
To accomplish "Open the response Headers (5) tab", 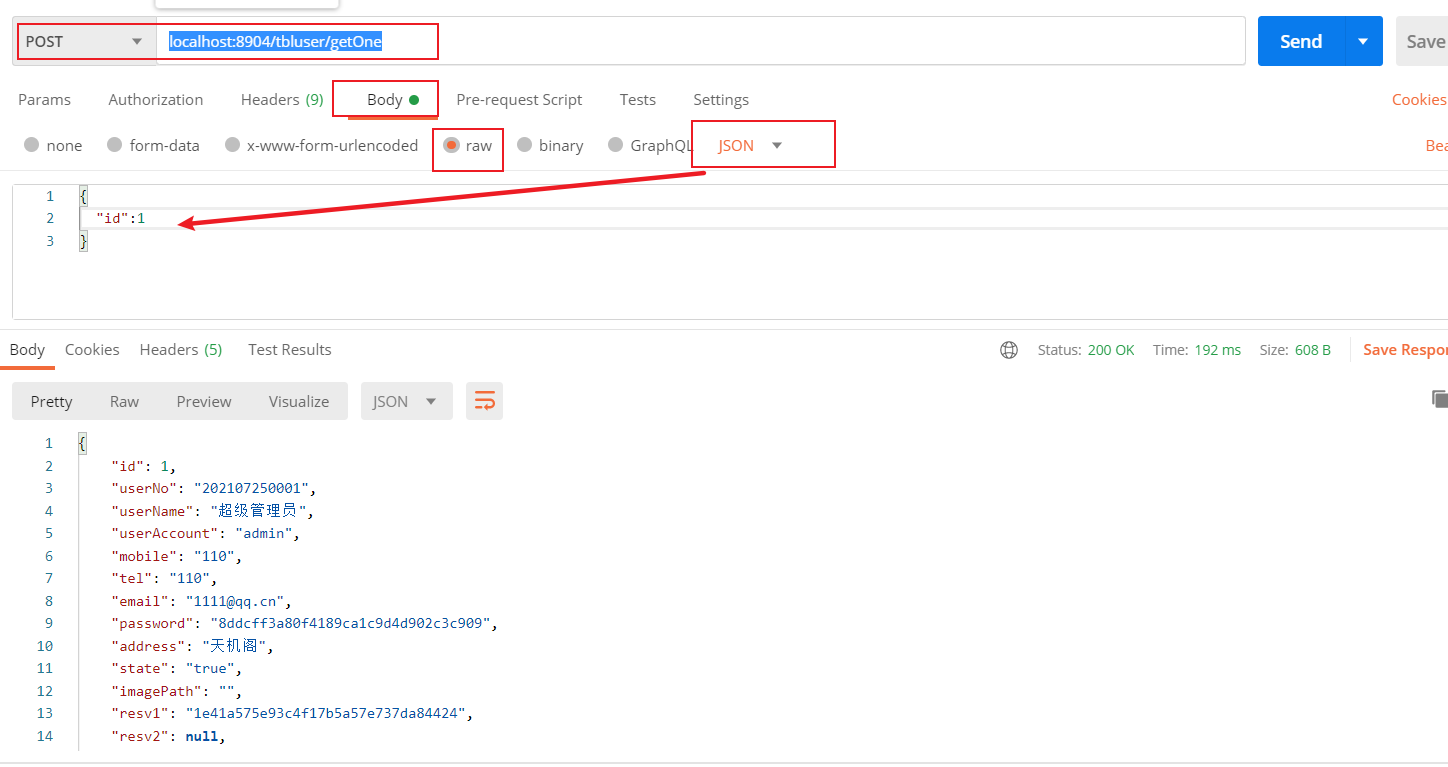I will coord(181,349).
